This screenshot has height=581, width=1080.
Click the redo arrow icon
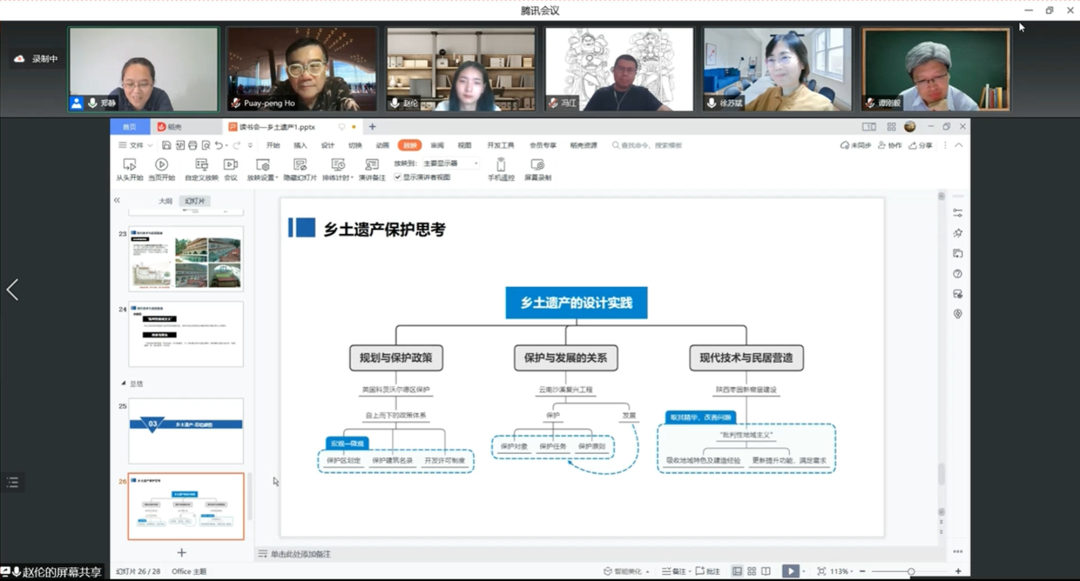(236, 145)
